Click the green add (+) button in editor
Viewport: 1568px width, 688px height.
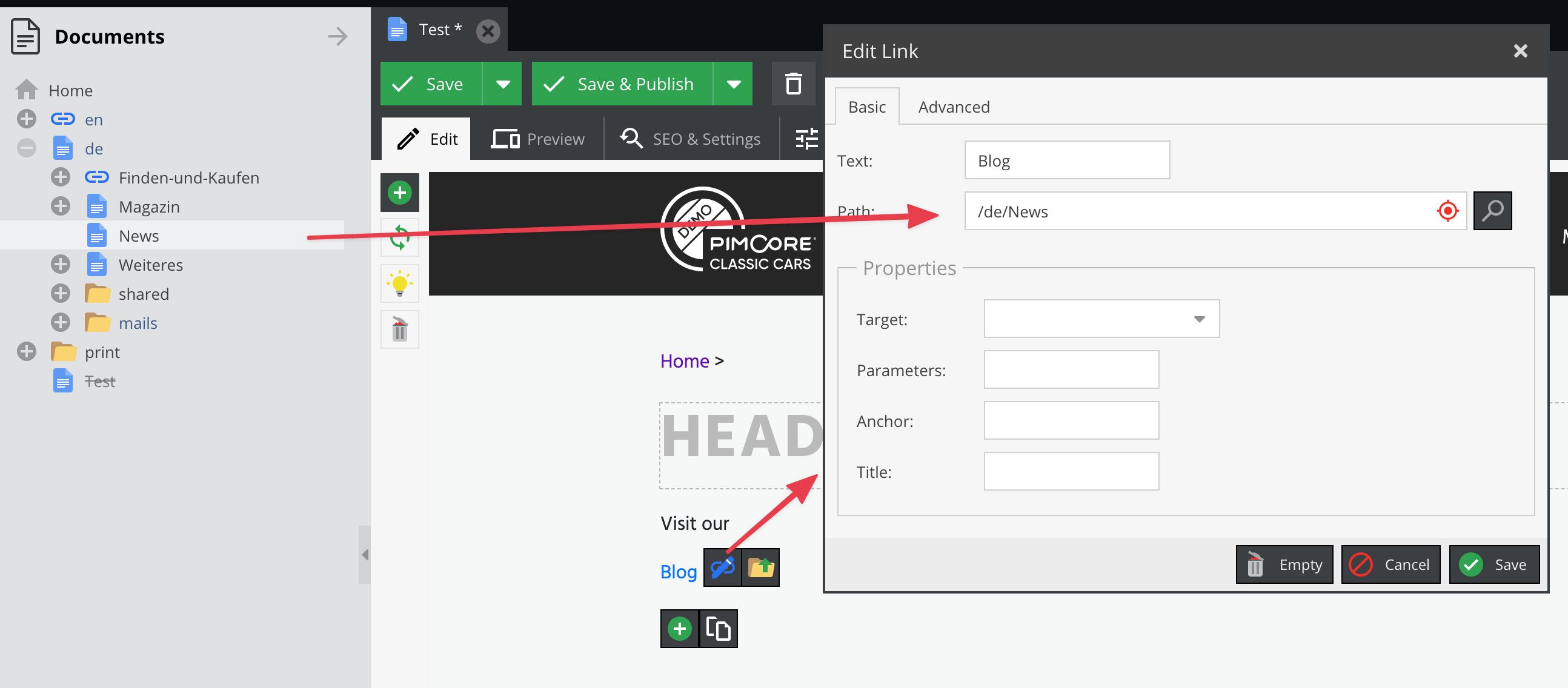coord(400,193)
